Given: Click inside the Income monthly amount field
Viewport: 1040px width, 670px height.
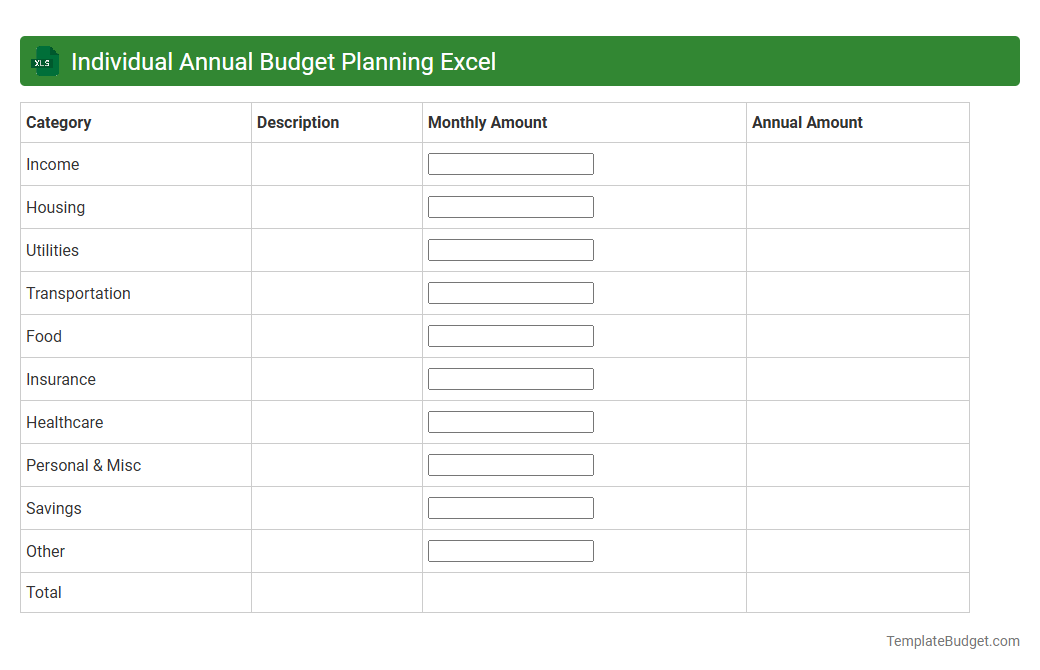Looking at the screenshot, I should pyautogui.click(x=510, y=163).
